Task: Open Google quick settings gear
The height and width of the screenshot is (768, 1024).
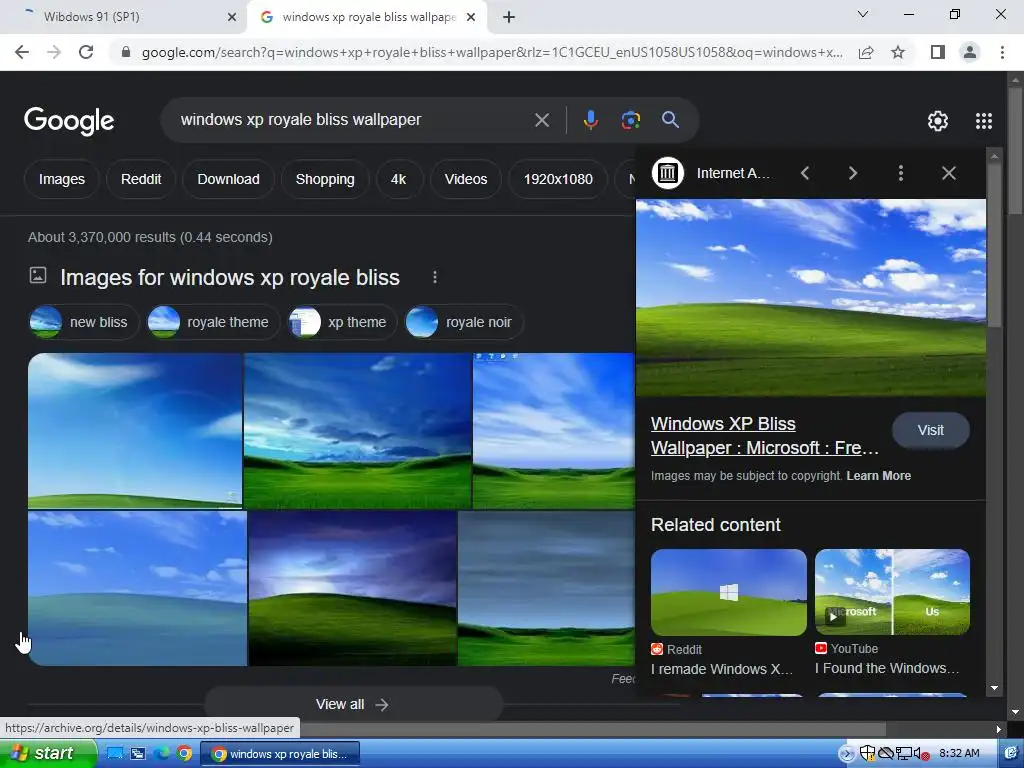Action: [938, 121]
